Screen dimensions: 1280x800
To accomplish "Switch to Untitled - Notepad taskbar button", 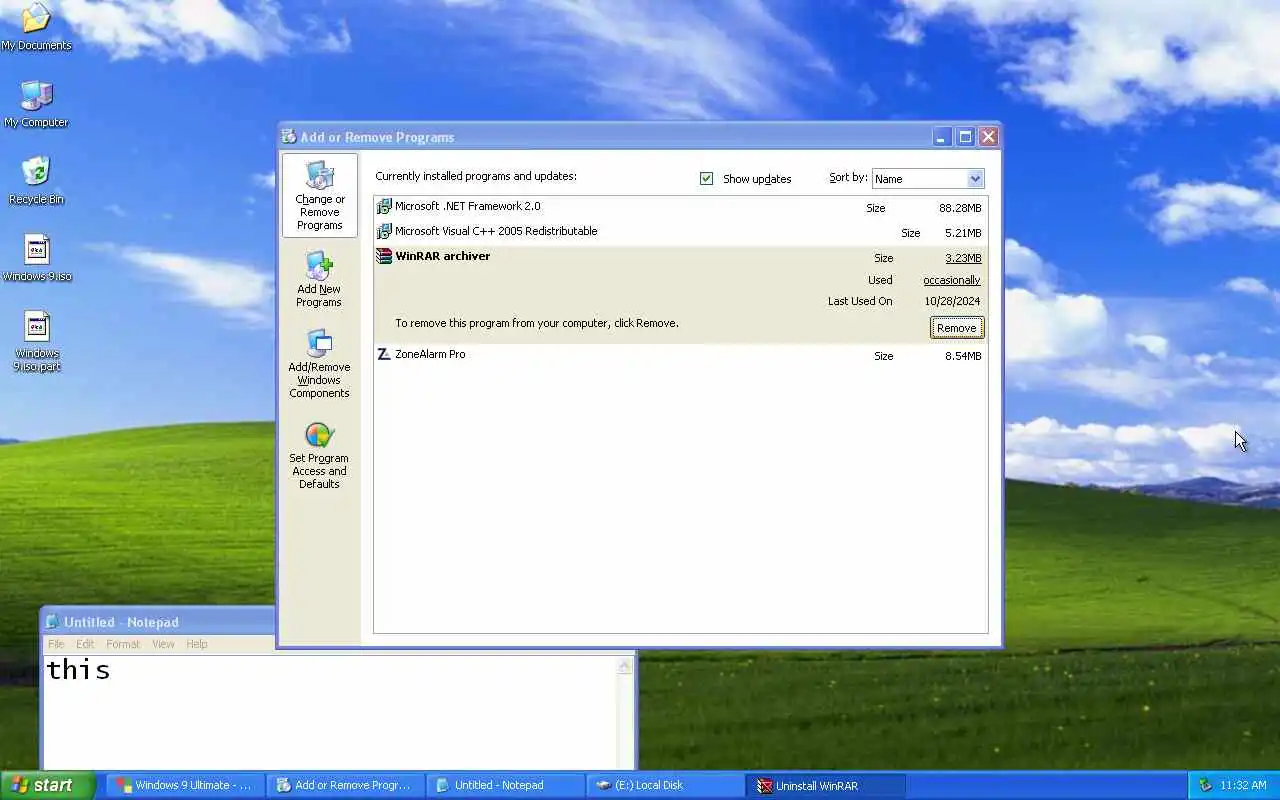I will [x=506, y=785].
